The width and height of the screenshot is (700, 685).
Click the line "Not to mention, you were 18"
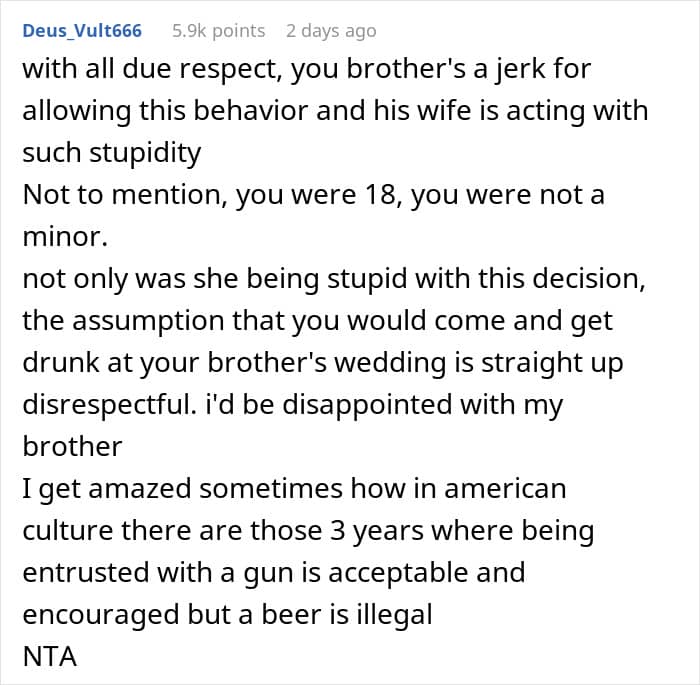click(313, 196)
